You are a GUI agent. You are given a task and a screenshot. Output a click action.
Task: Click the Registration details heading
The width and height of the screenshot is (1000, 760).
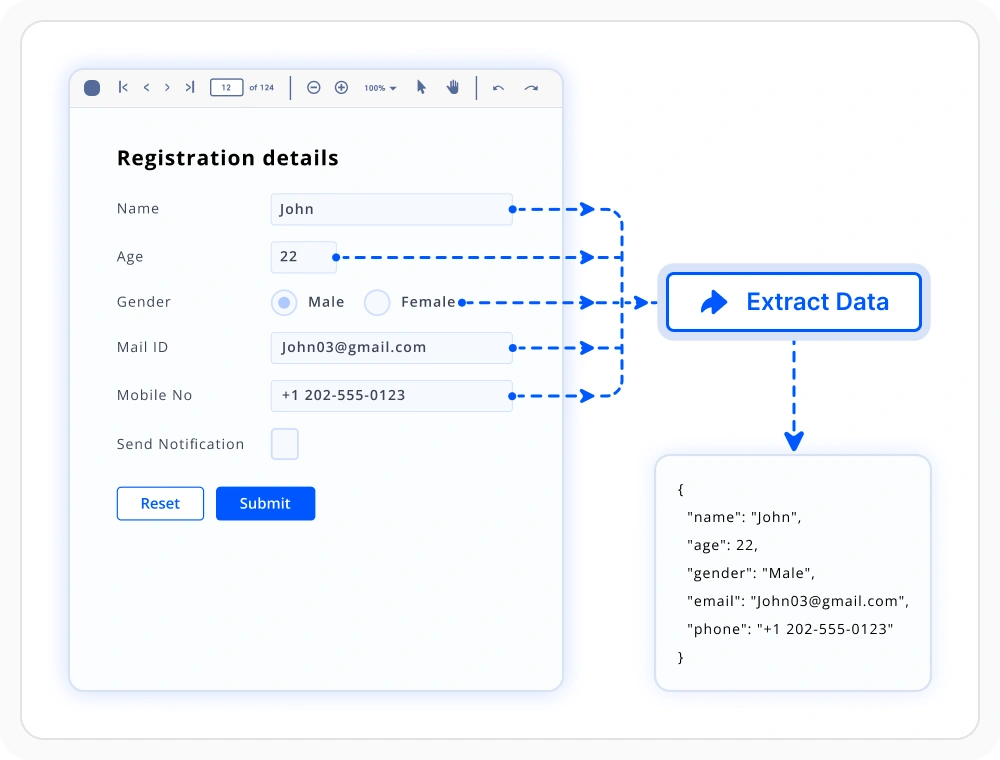(228, 157)
